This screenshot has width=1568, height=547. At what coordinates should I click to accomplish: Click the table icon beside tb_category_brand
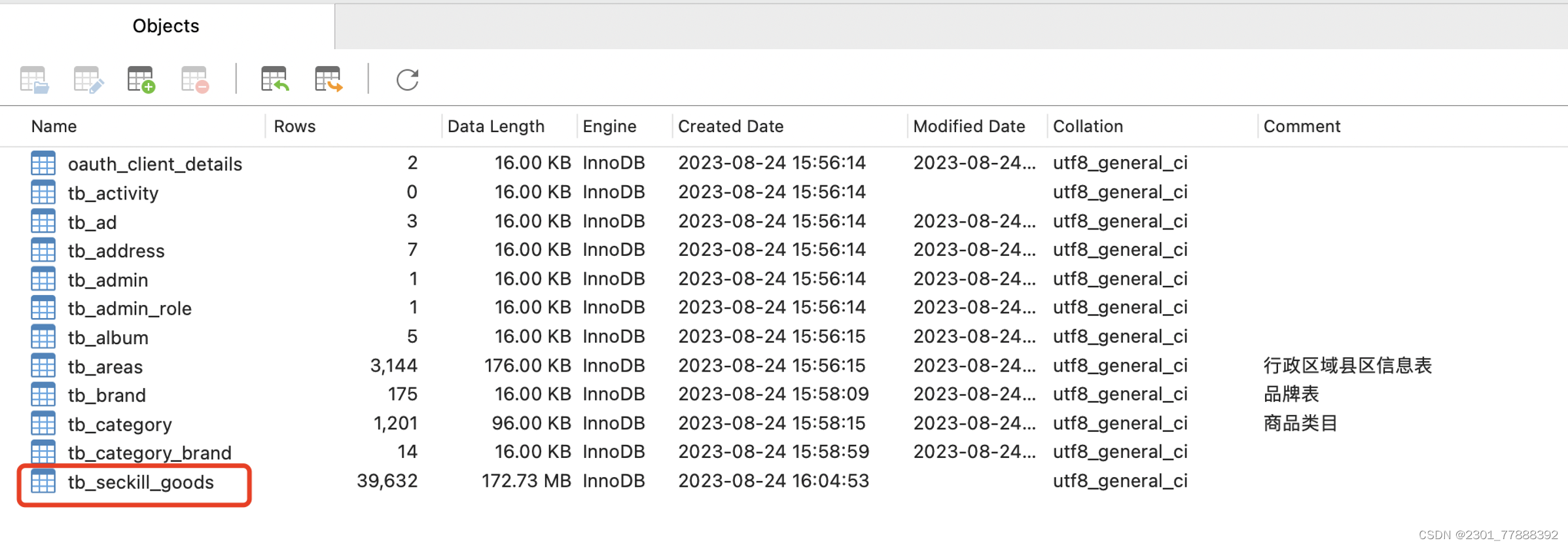pyautogui.click(x=43, y=452)
